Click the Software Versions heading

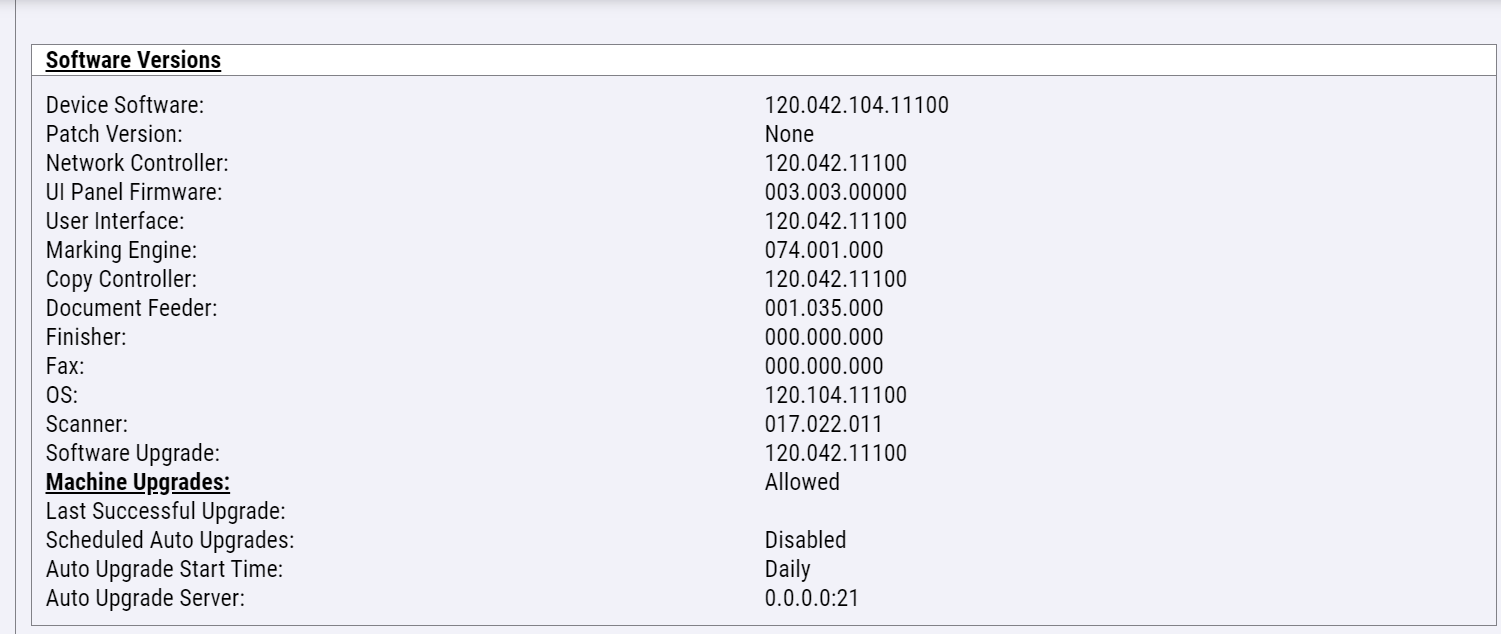(133, 60)
